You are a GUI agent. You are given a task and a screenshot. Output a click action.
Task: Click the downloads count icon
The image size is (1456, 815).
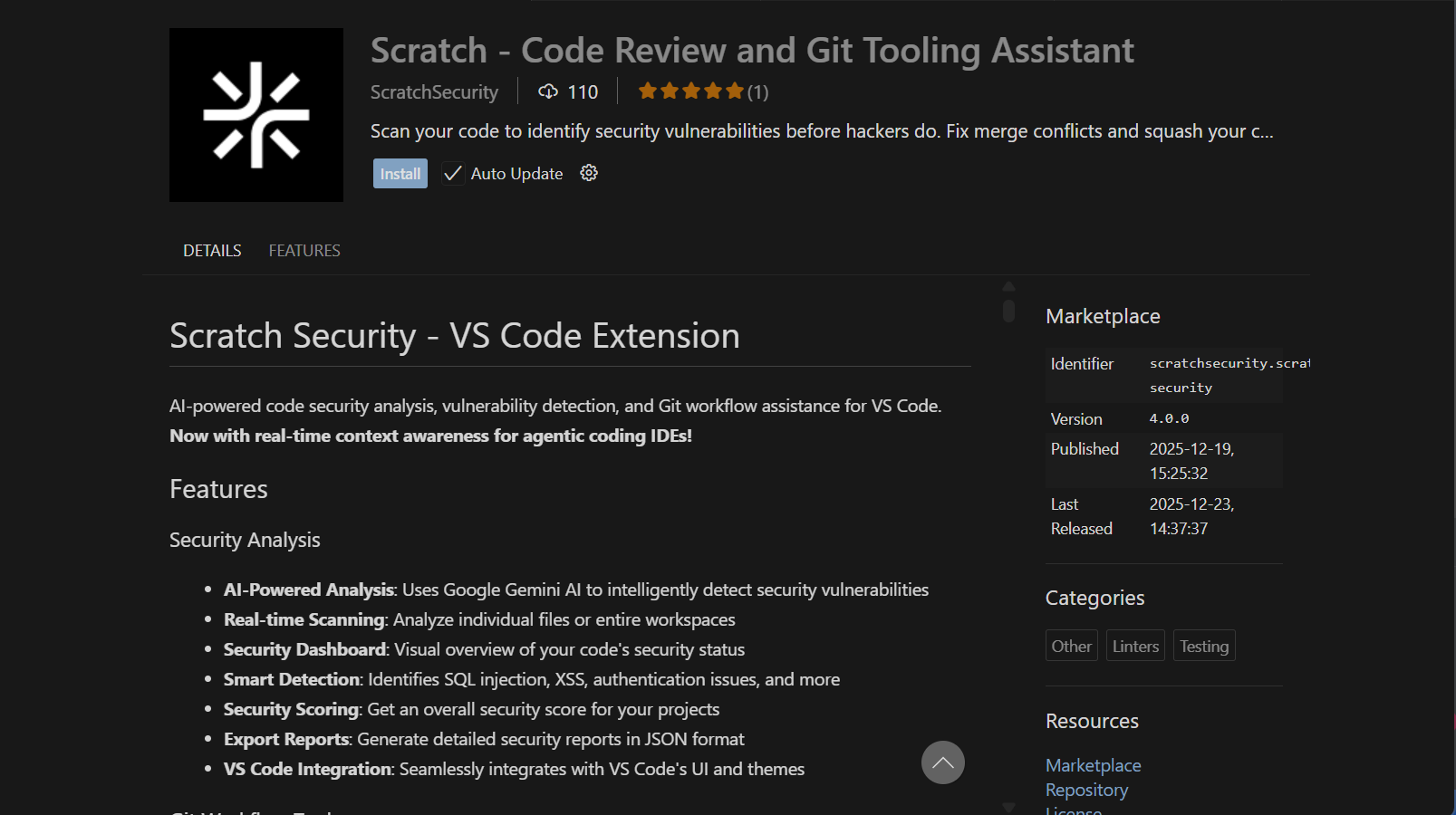click(x=547, y=91)
